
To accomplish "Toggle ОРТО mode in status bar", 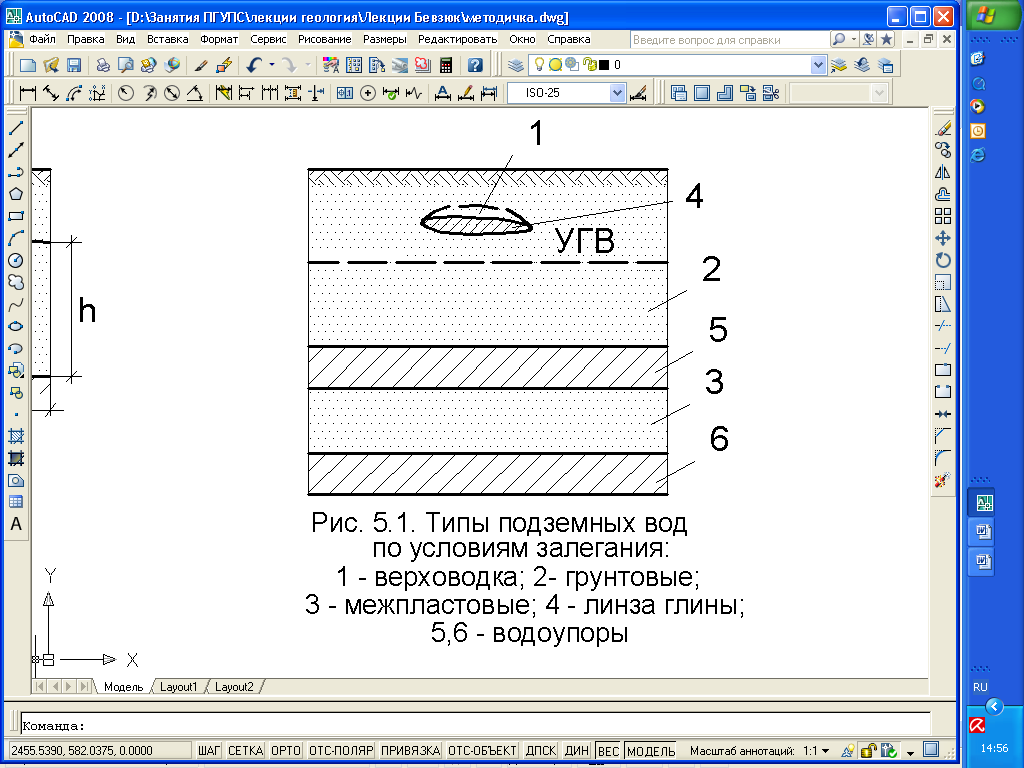I will pyautogui.click(x=286, y=750).
